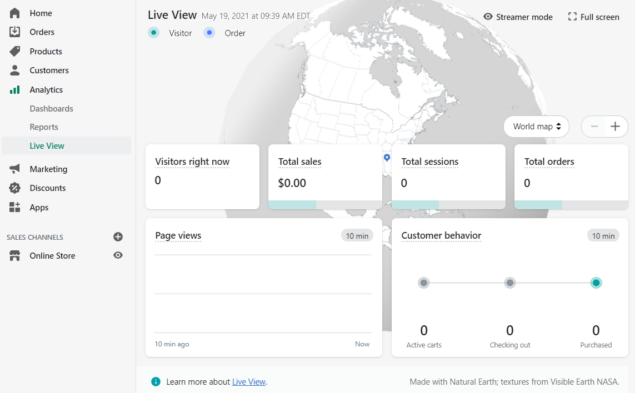This screenshot has width=635, height=393.
Task: Click the Total sessions progress bar
Action: coord(448,205)
